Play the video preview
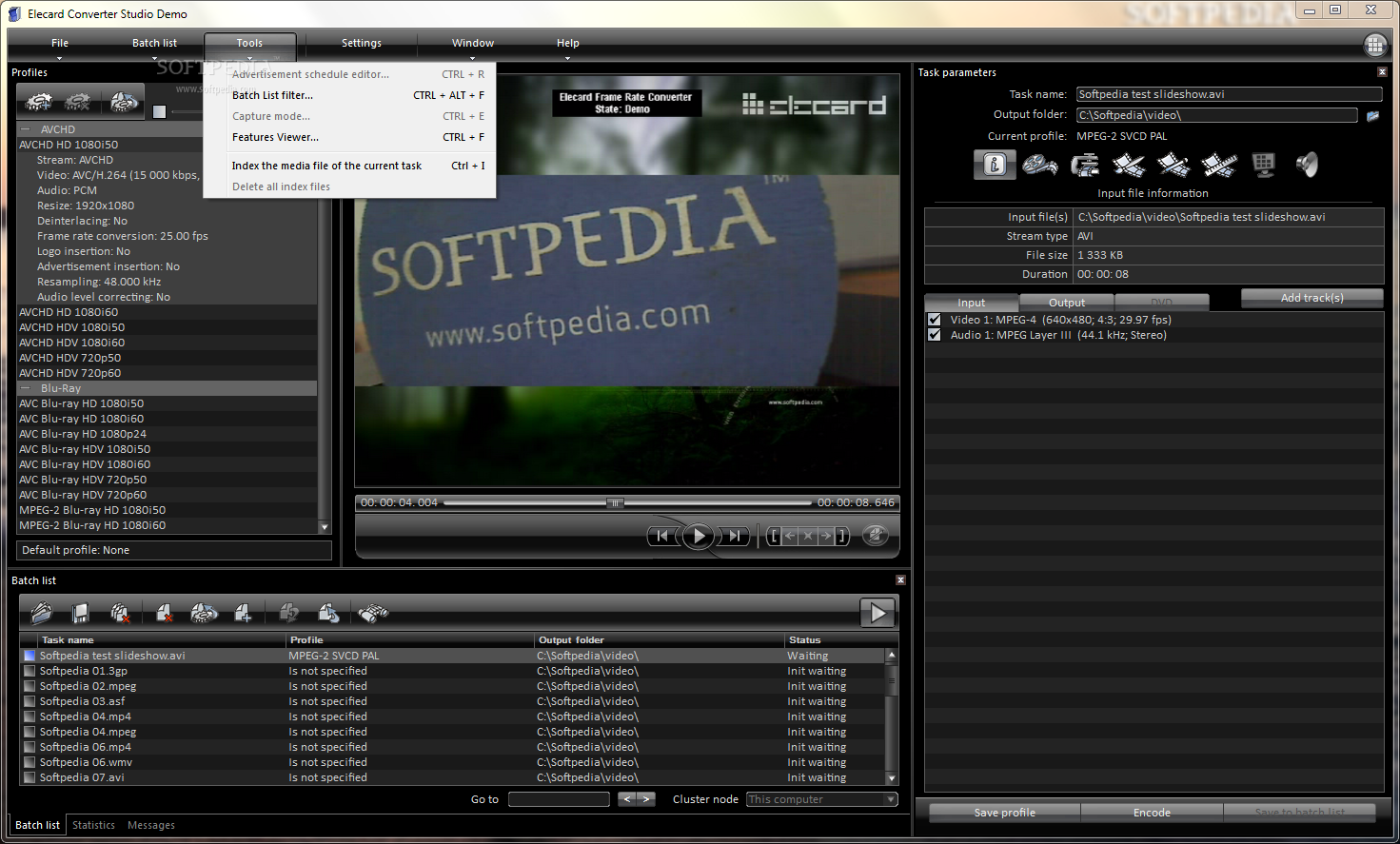Screen dimensions: 1400x844 pos(698,536)
